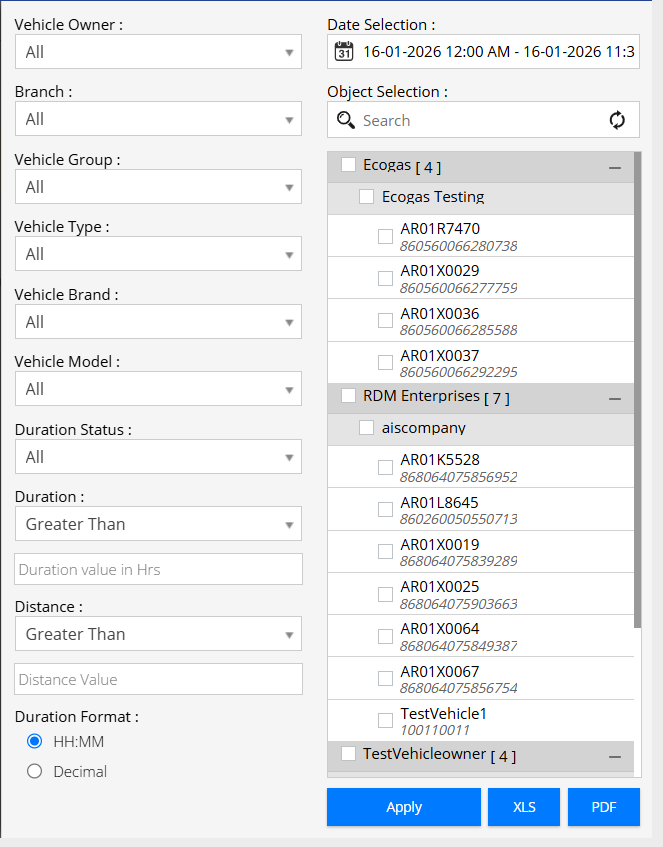Click the refresh icon beside Search

pyautogui.click(x=617, y=121)
